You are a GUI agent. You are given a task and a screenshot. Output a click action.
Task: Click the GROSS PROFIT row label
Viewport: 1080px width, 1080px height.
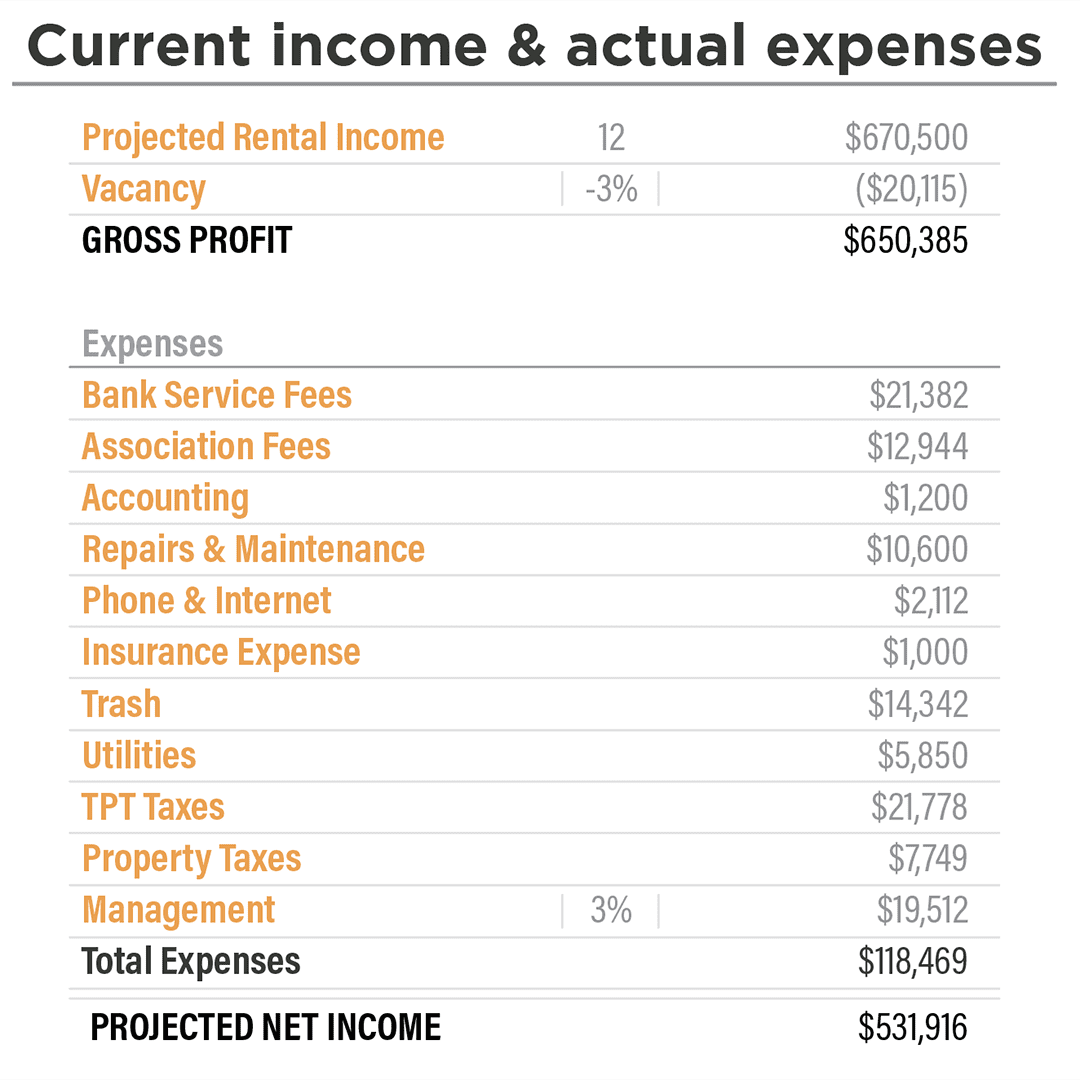tap(187, 240)
